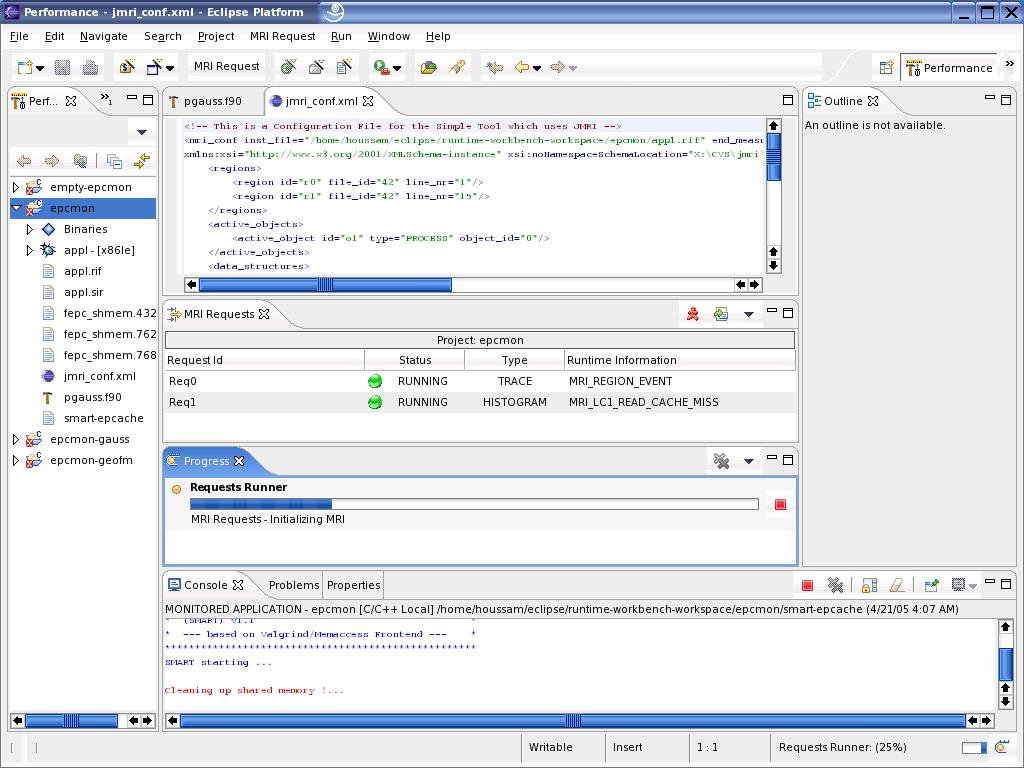Click the red figure icon in MRI Requests
The image size is (1024, 768).
693,314
